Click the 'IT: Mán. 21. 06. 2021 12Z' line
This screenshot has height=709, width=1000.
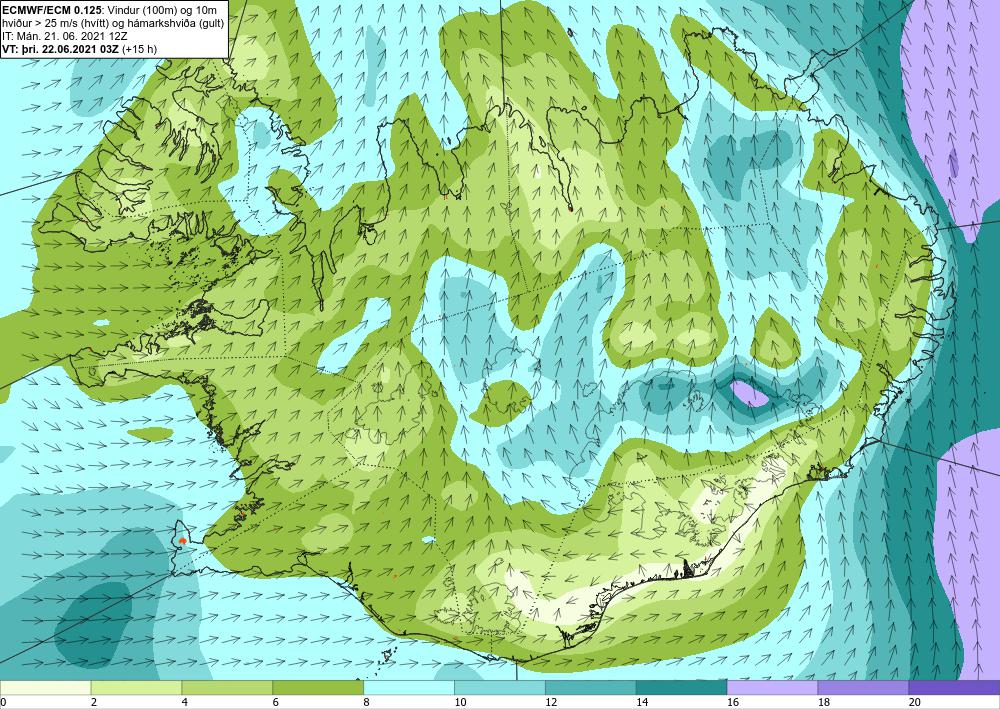(x=64, y=36)
